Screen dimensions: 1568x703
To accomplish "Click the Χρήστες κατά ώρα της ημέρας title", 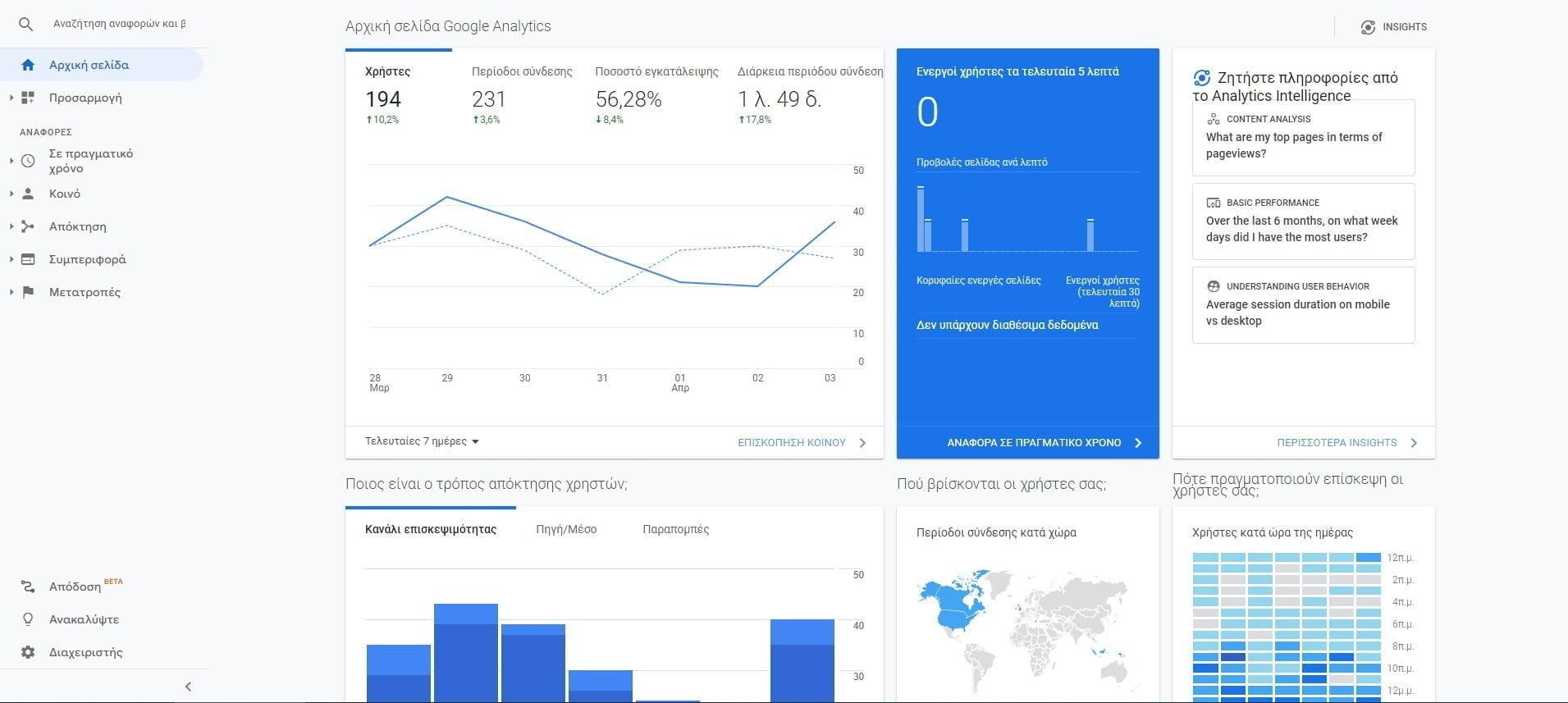I will pos(1272,532).
